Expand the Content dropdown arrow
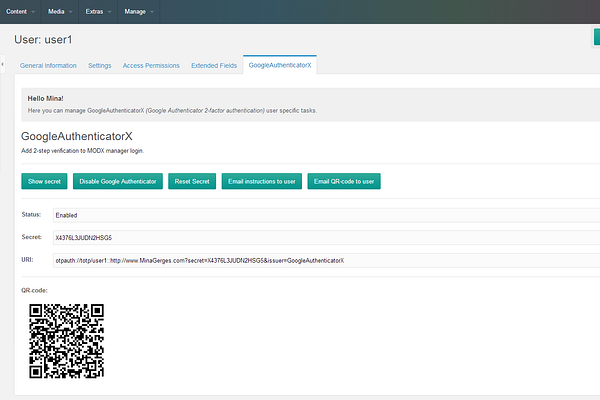 [x=33, y=12]
